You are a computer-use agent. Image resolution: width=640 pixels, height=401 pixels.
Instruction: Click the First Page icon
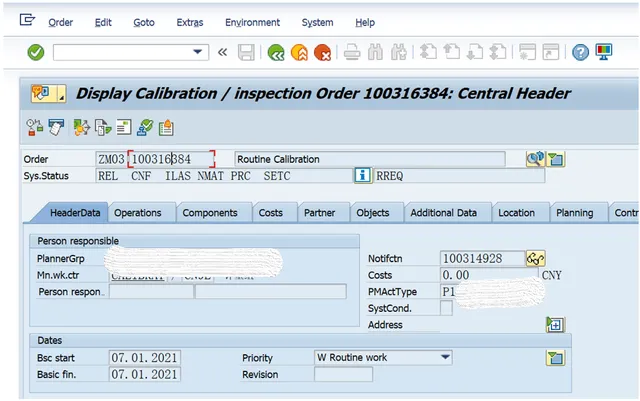pos(428,52)
